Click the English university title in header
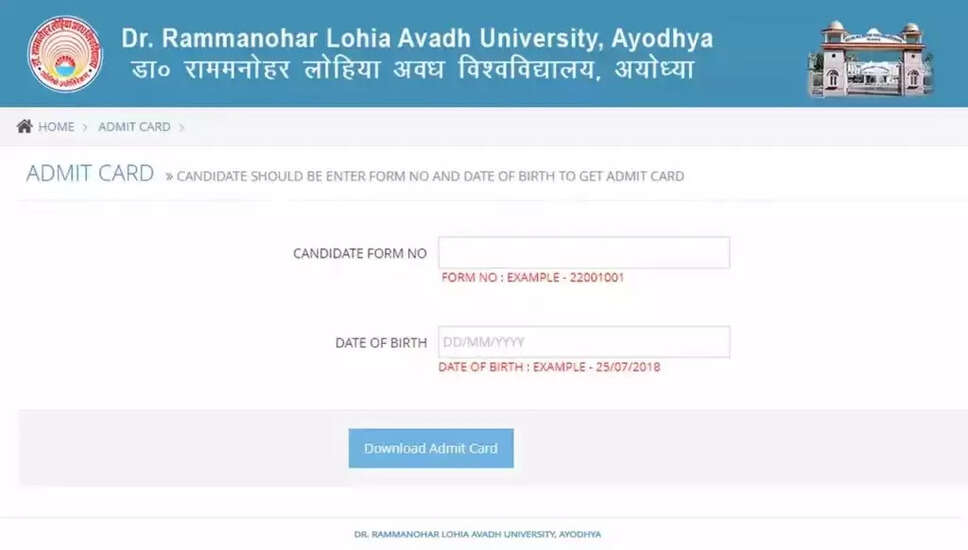The height and width of the screenshot is (550, 968). [417, 39]
